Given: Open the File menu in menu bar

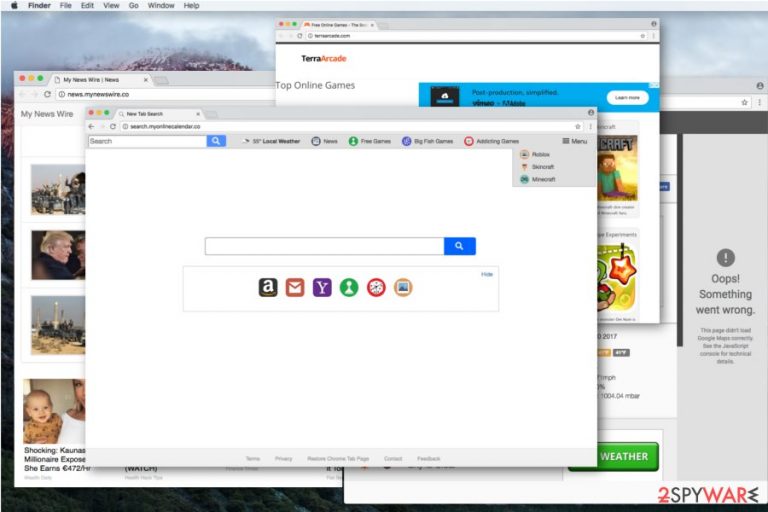Looking at the screenshot, I should coord(66,5).
